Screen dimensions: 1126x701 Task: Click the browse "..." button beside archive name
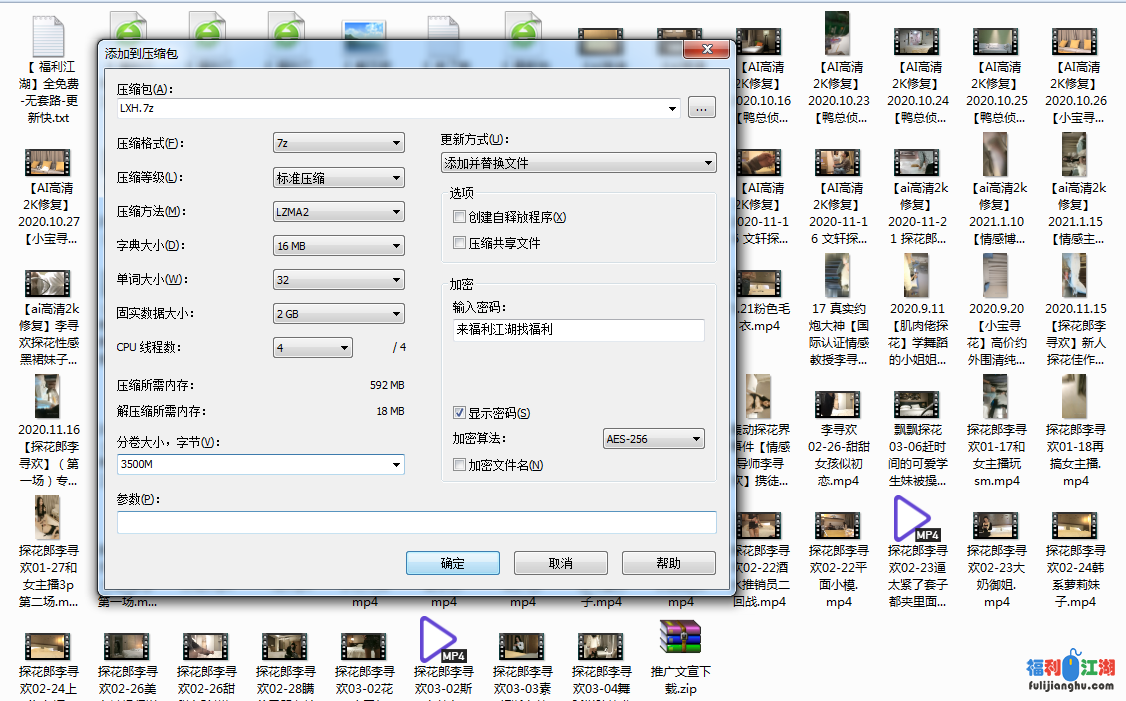coord(702,108)
